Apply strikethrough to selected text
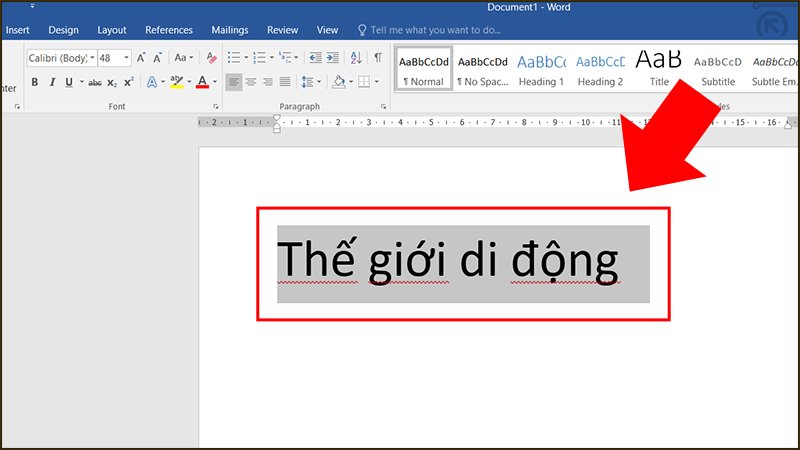The height and width of the screenshot is (450, 800). 95,82
